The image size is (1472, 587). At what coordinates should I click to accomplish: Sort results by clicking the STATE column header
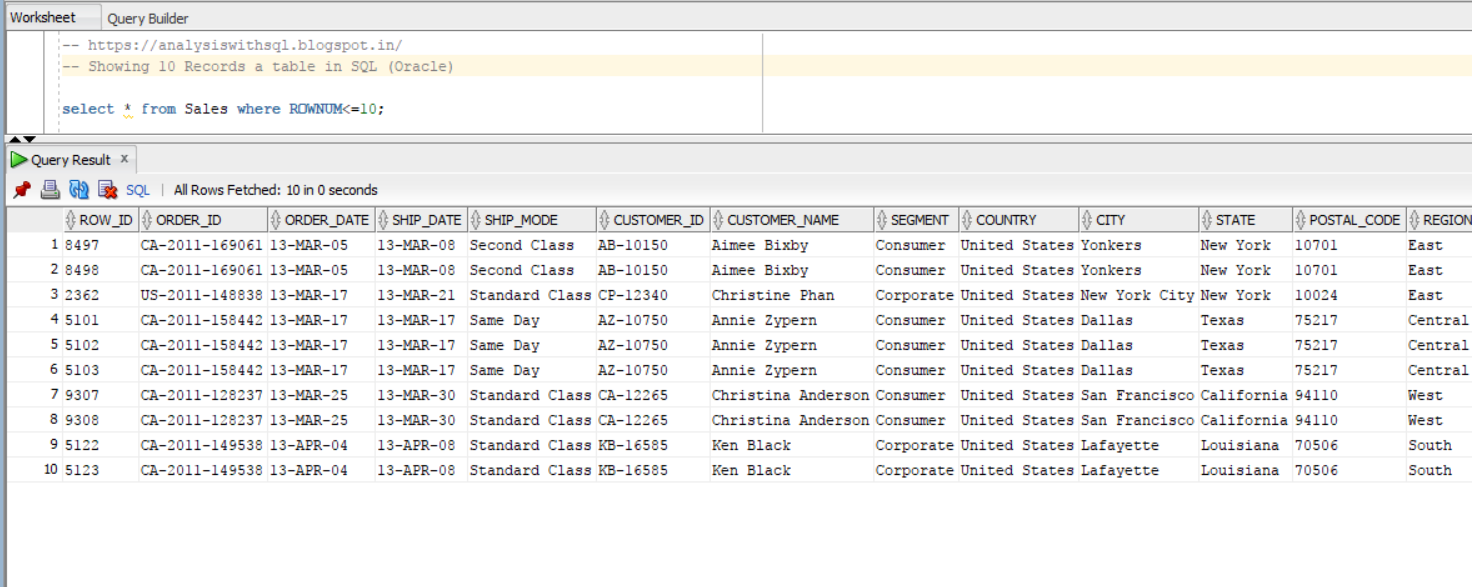point(1240,219)
